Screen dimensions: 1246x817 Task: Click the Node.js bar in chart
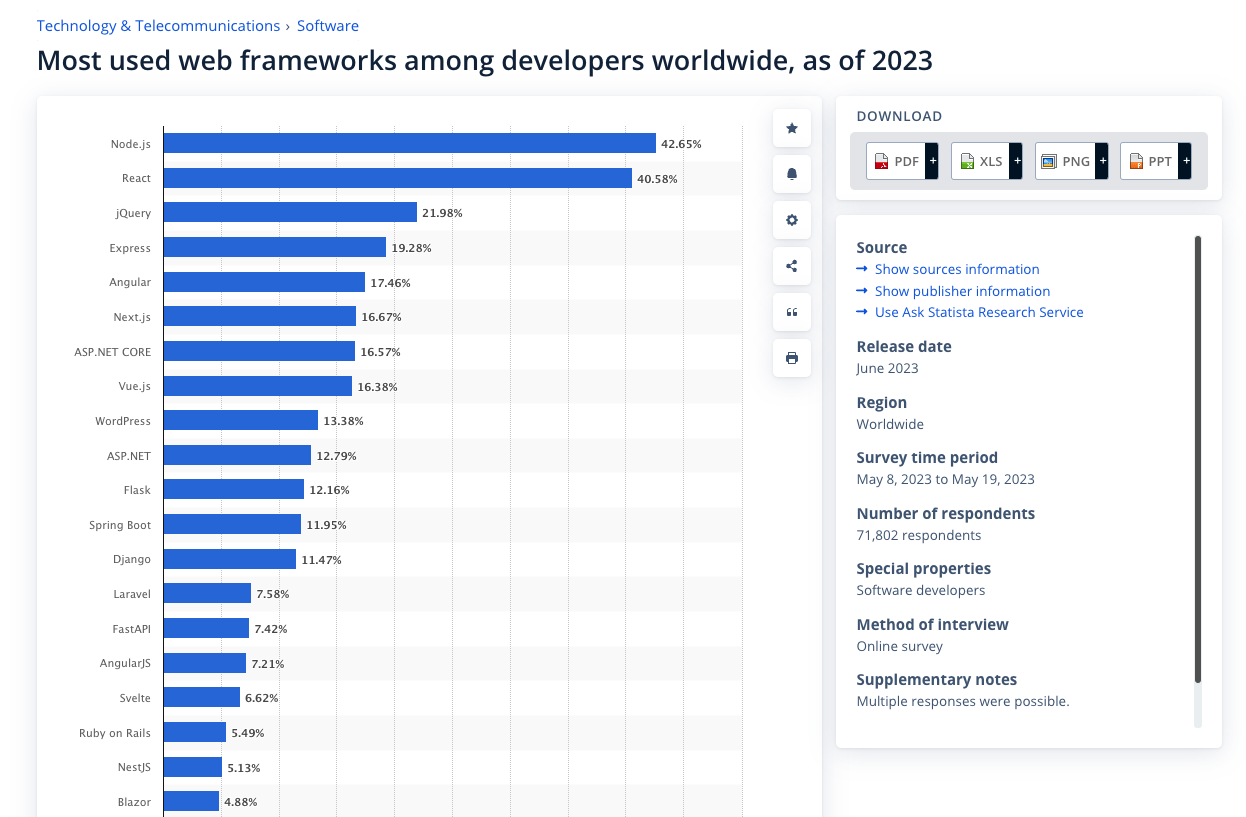pyautogui.click(x=409, y=143)
